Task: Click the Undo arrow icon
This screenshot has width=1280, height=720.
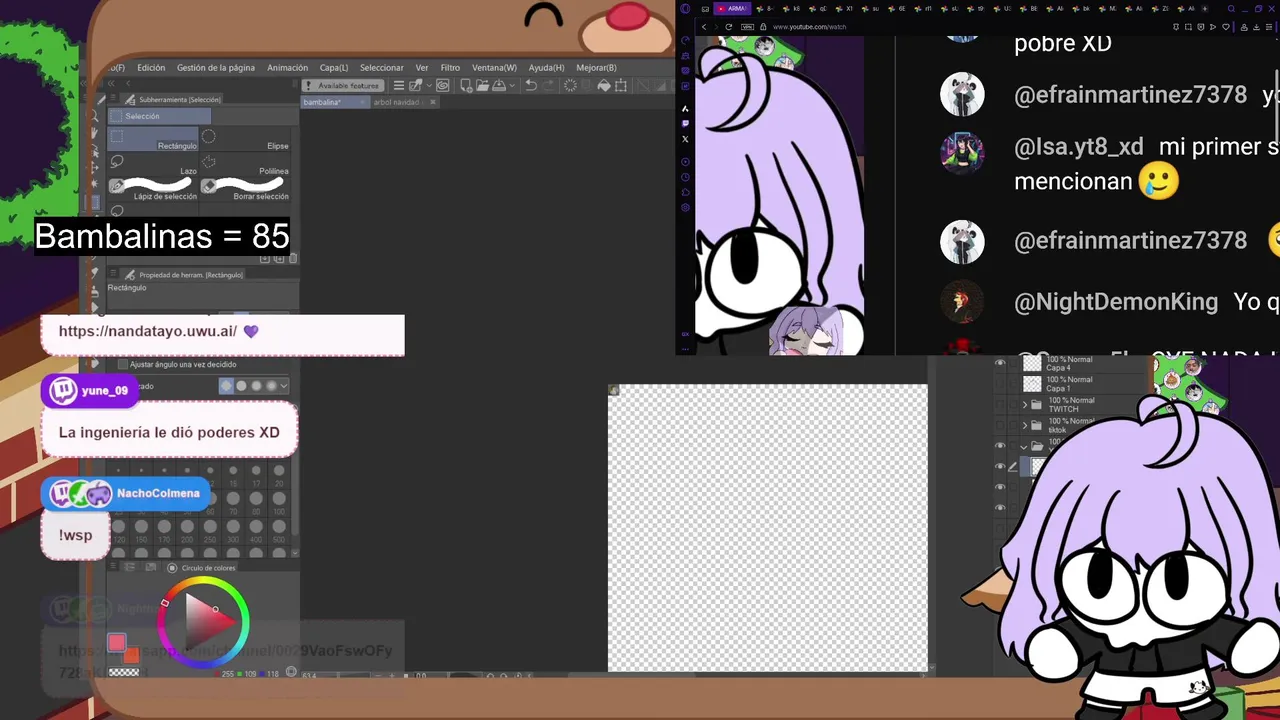Action: [531, 86]
